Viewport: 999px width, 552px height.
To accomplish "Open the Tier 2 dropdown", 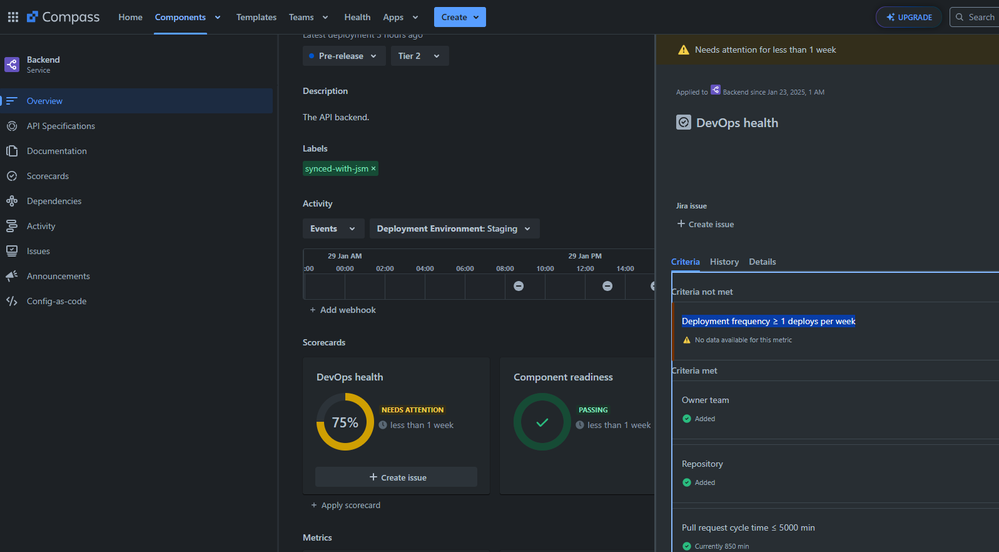I will tap(419, 56).
